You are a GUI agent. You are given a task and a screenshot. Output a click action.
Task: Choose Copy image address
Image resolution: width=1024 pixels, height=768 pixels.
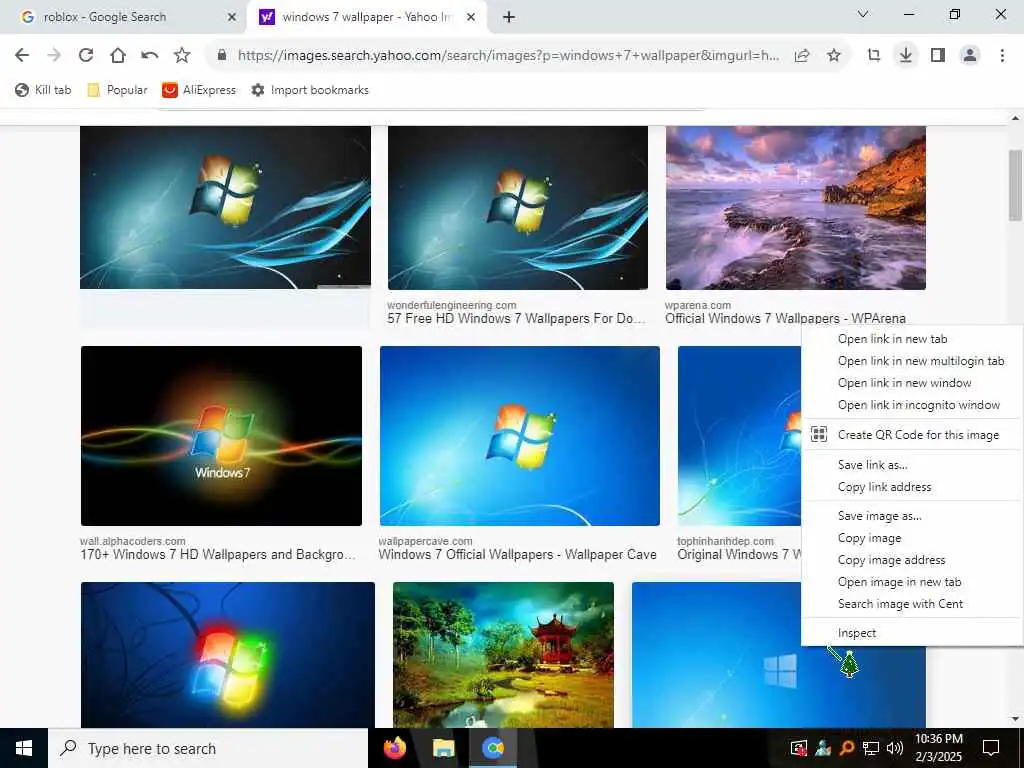pos(912,560)
